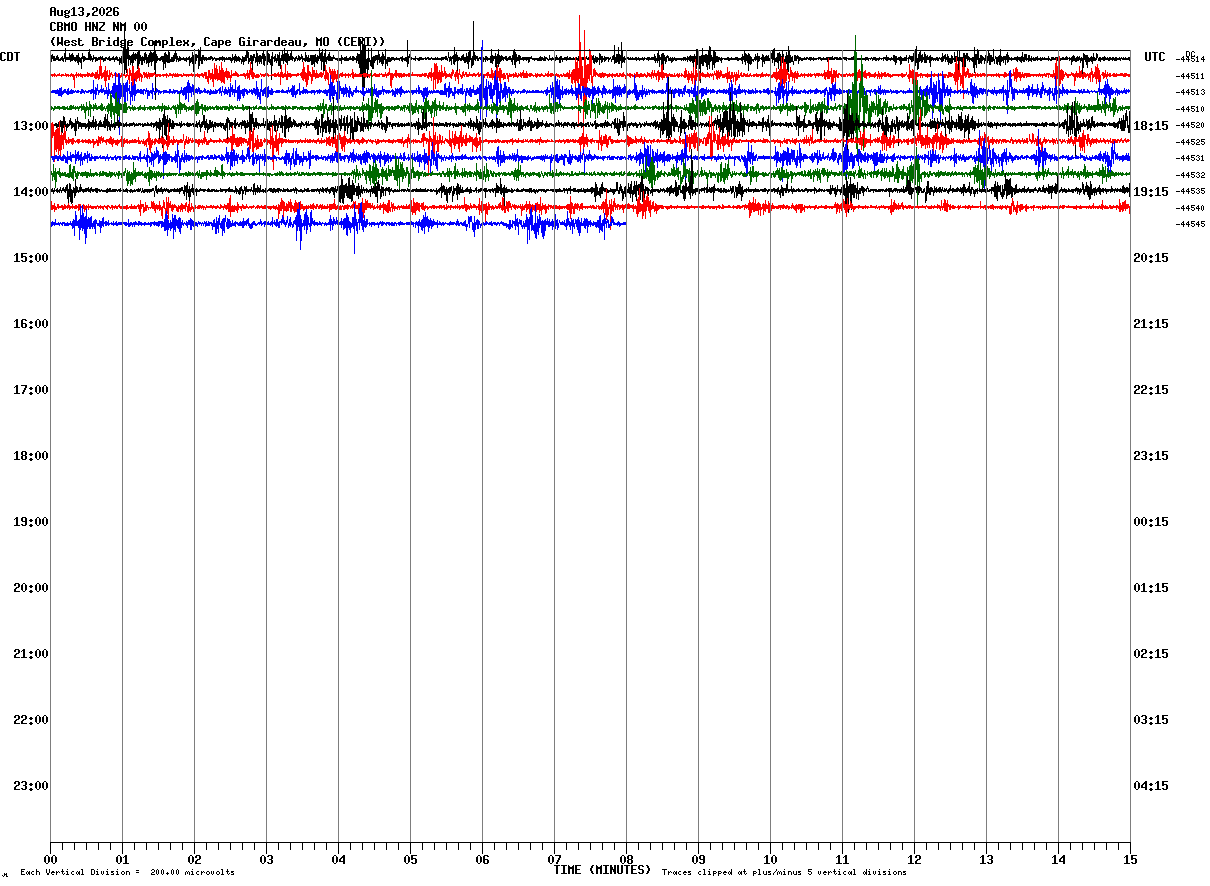Click the 14 minute axis label
The image size is (1210, 886).
pyautogui.click(x=1058, y=860)
